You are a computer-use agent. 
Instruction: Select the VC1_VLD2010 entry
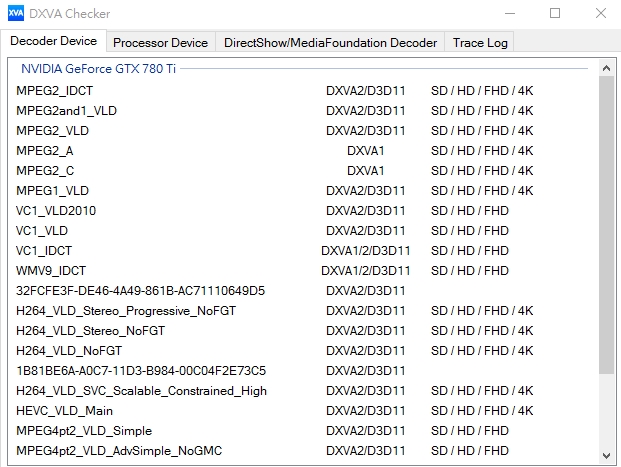[57, 211]
